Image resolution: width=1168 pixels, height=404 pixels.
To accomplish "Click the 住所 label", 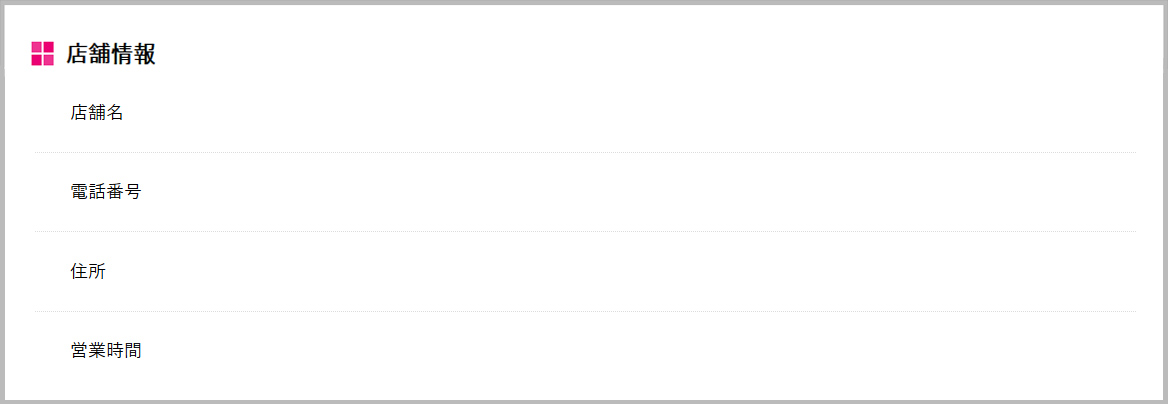I will 88,271.
